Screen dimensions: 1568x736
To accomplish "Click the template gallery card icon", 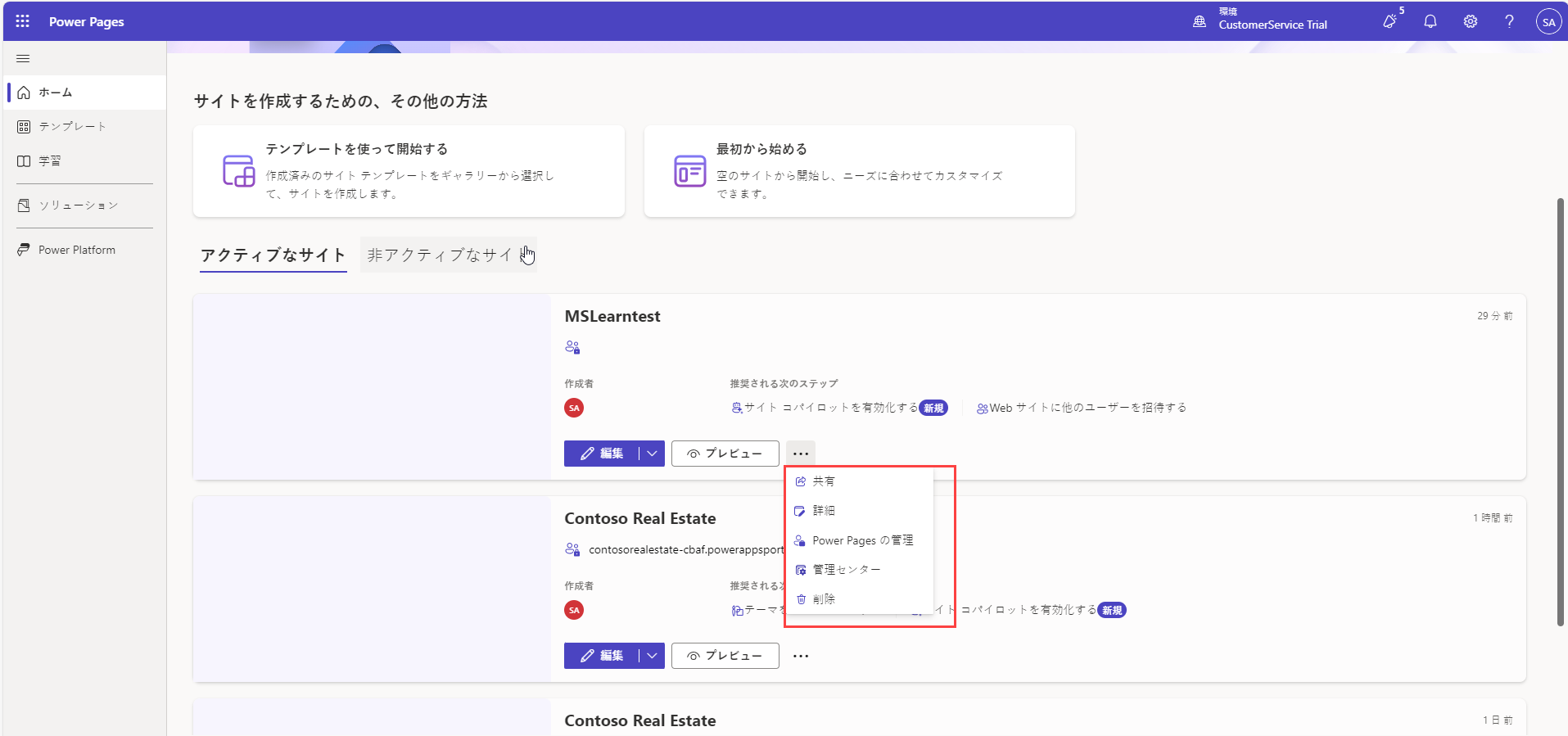I will [x=239, y=171].
